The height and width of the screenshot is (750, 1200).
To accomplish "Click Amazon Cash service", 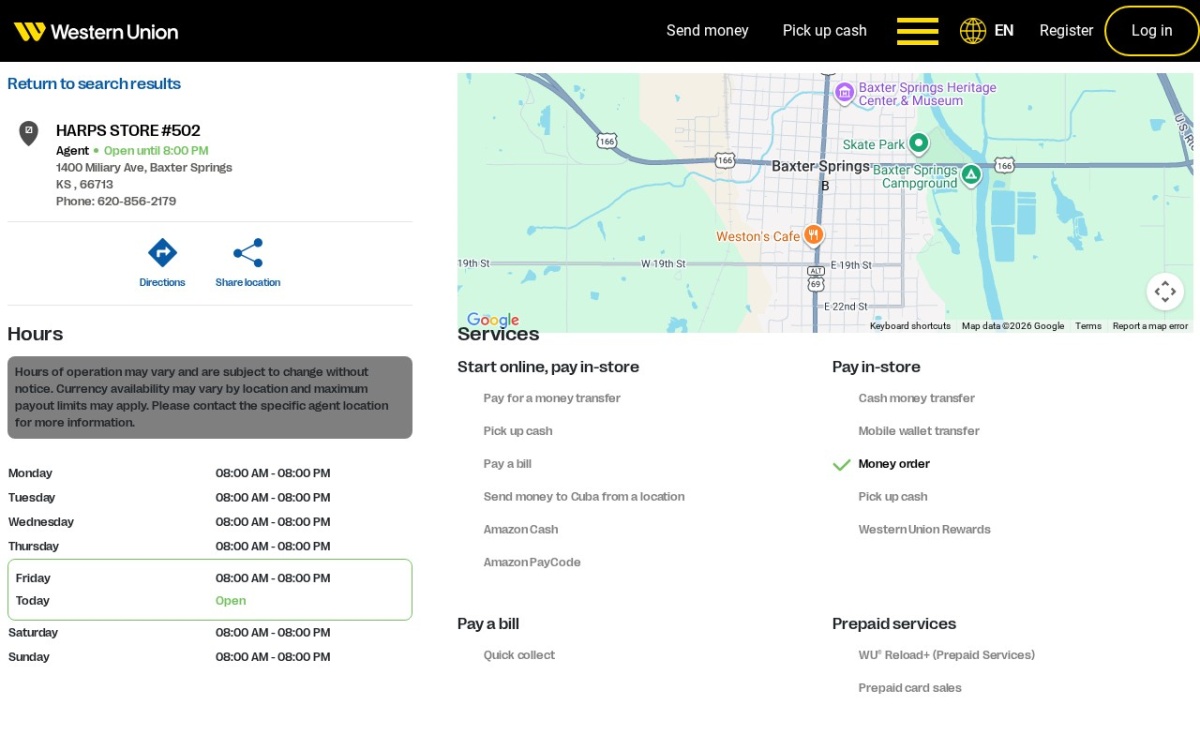I will [521, 530].
